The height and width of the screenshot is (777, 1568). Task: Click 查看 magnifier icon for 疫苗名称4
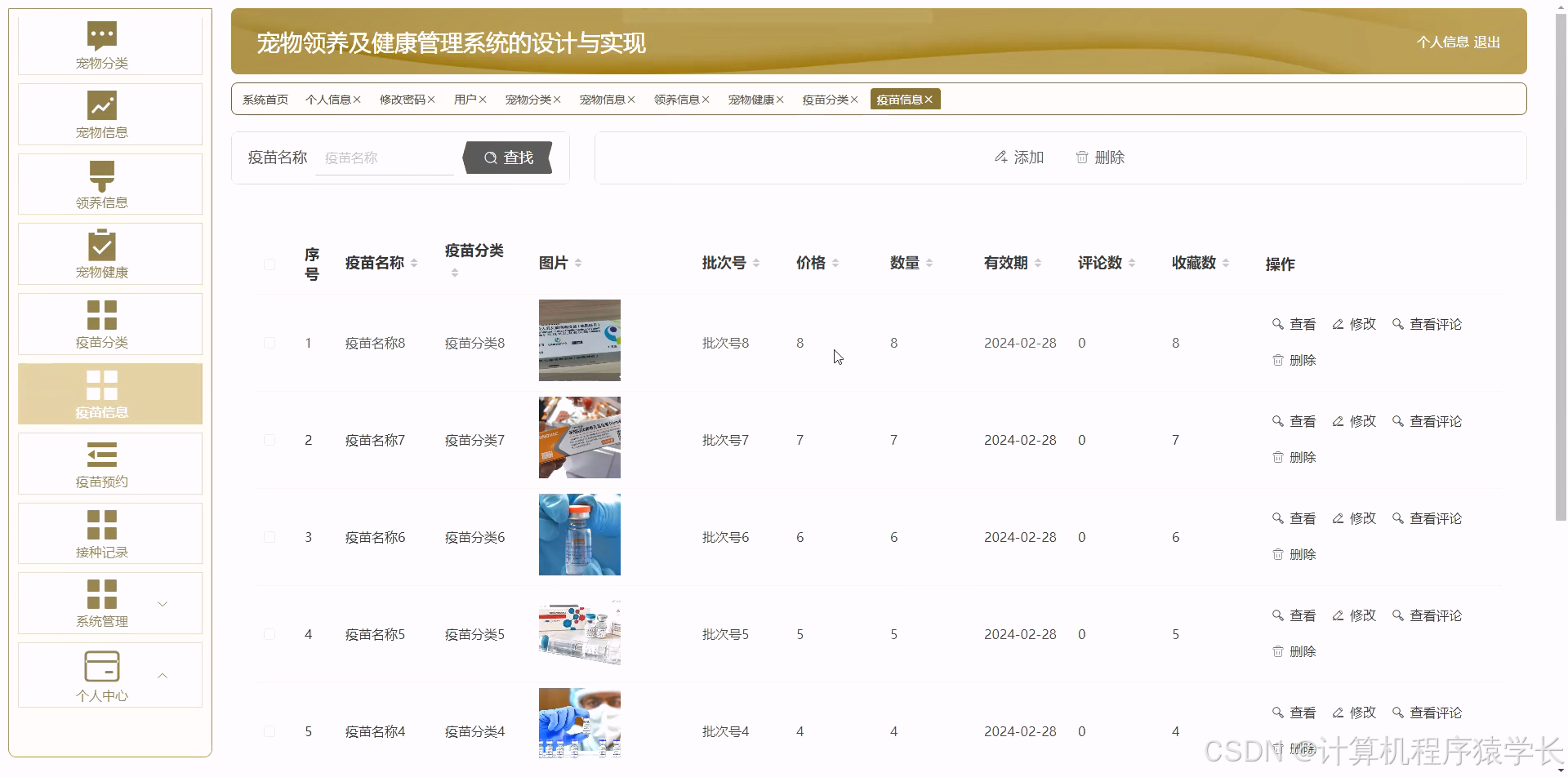click(x=1278, y=713)
